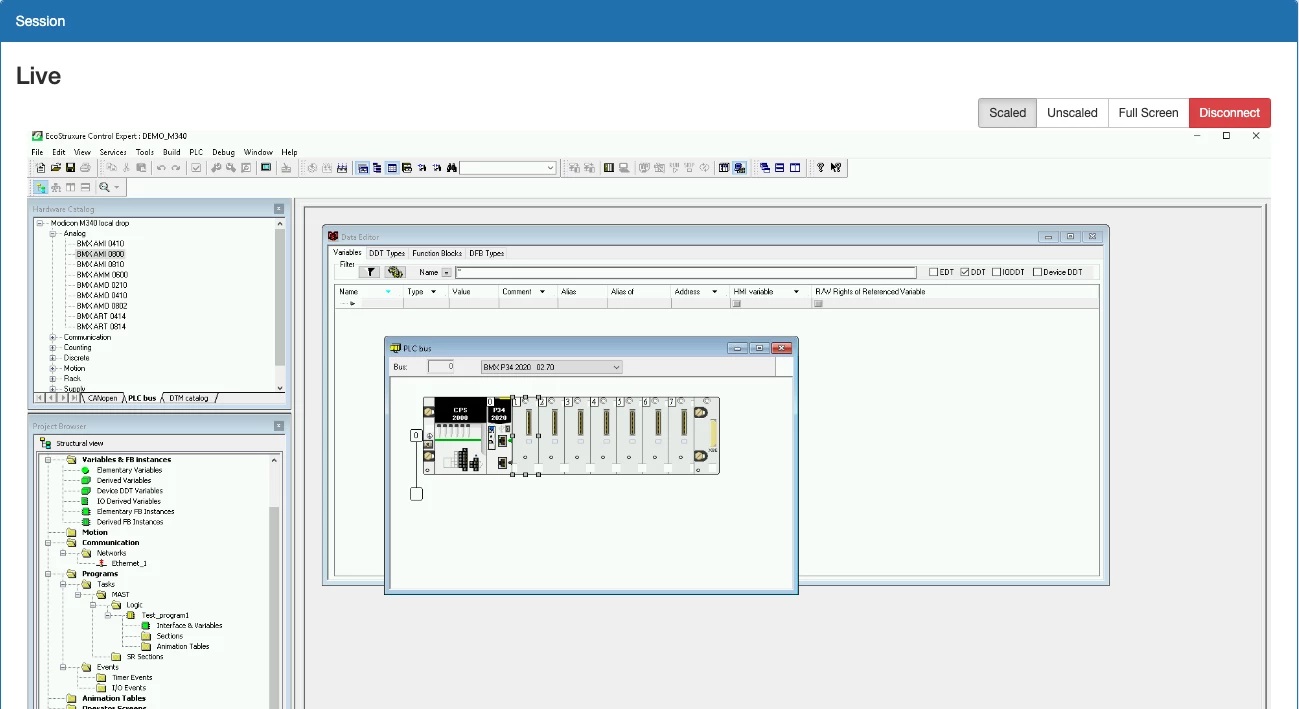Screen dimensions: 1299x709
Task: Open the Comment column dropdown arrow
Action: click(x=542, y=291)
